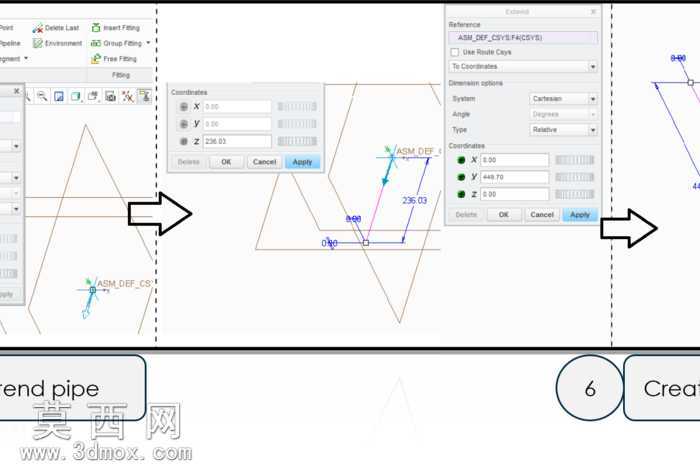Click the Z field in Extend dialog
Screen dimensions: 700x465
(x=515, y=194)
